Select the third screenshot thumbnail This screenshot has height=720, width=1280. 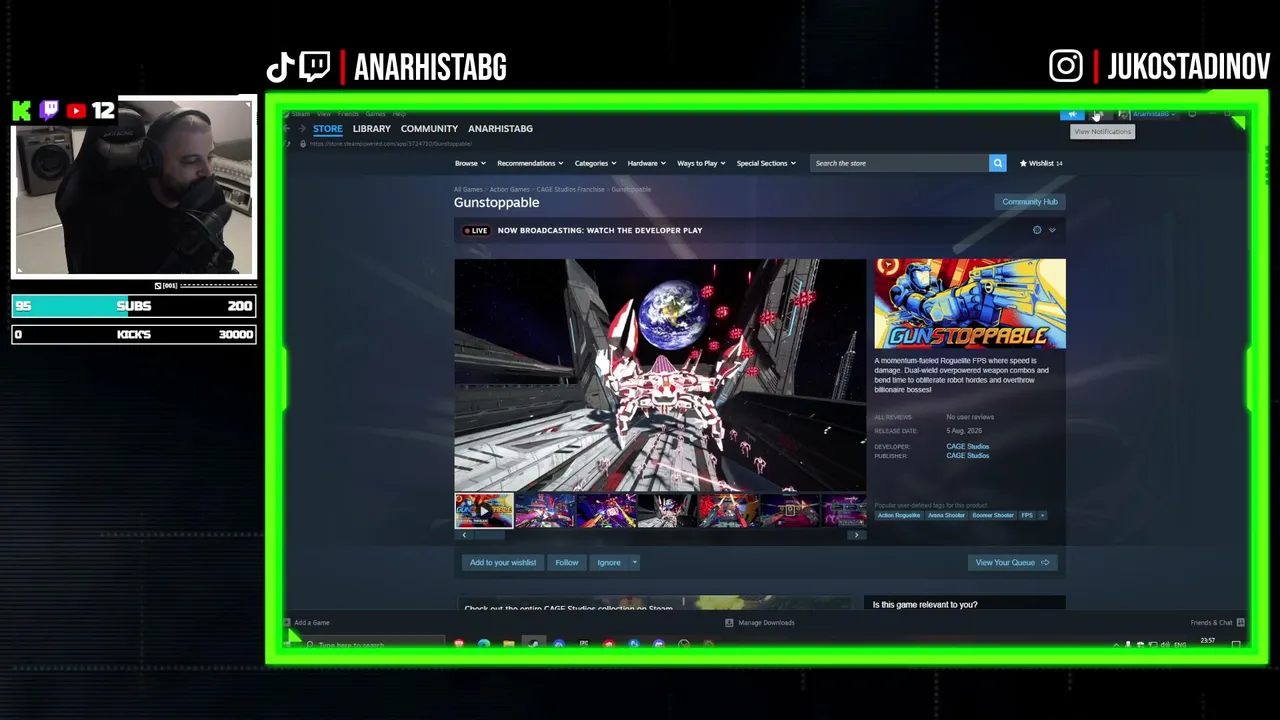[606, 510]
